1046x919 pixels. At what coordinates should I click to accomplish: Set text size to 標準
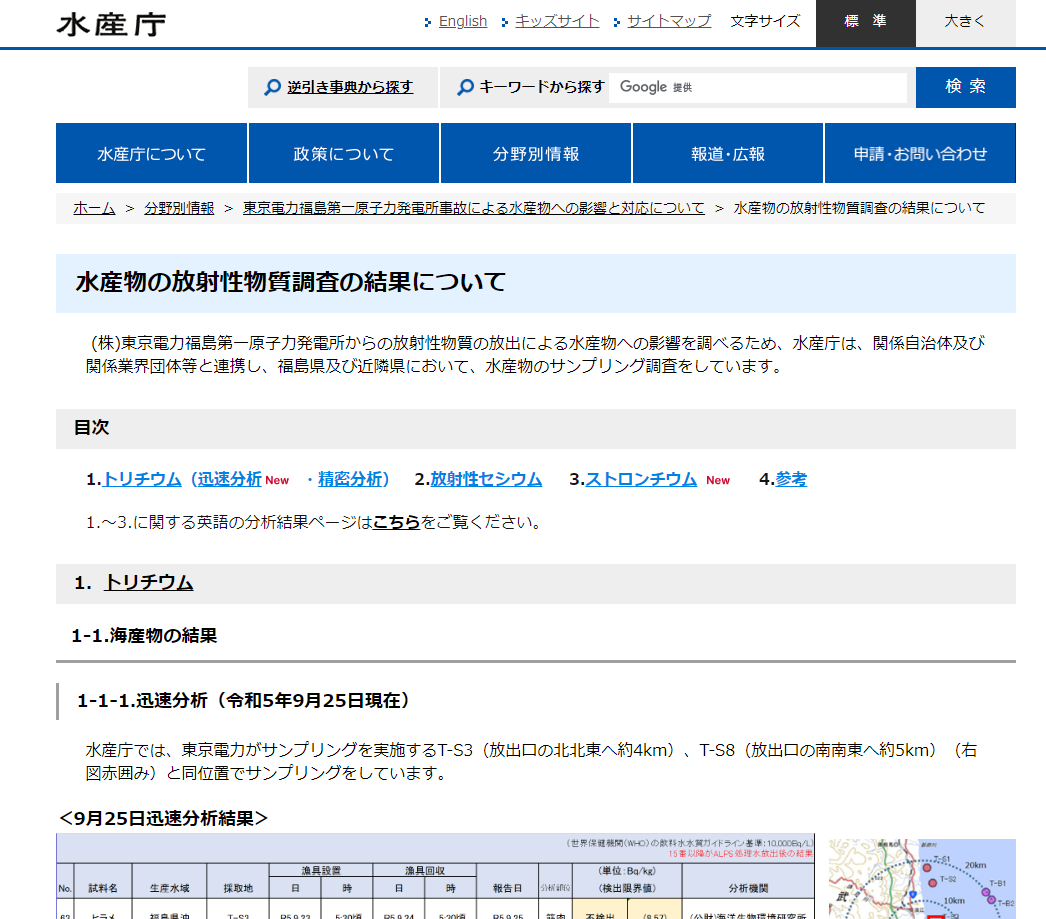coord(865,23)
